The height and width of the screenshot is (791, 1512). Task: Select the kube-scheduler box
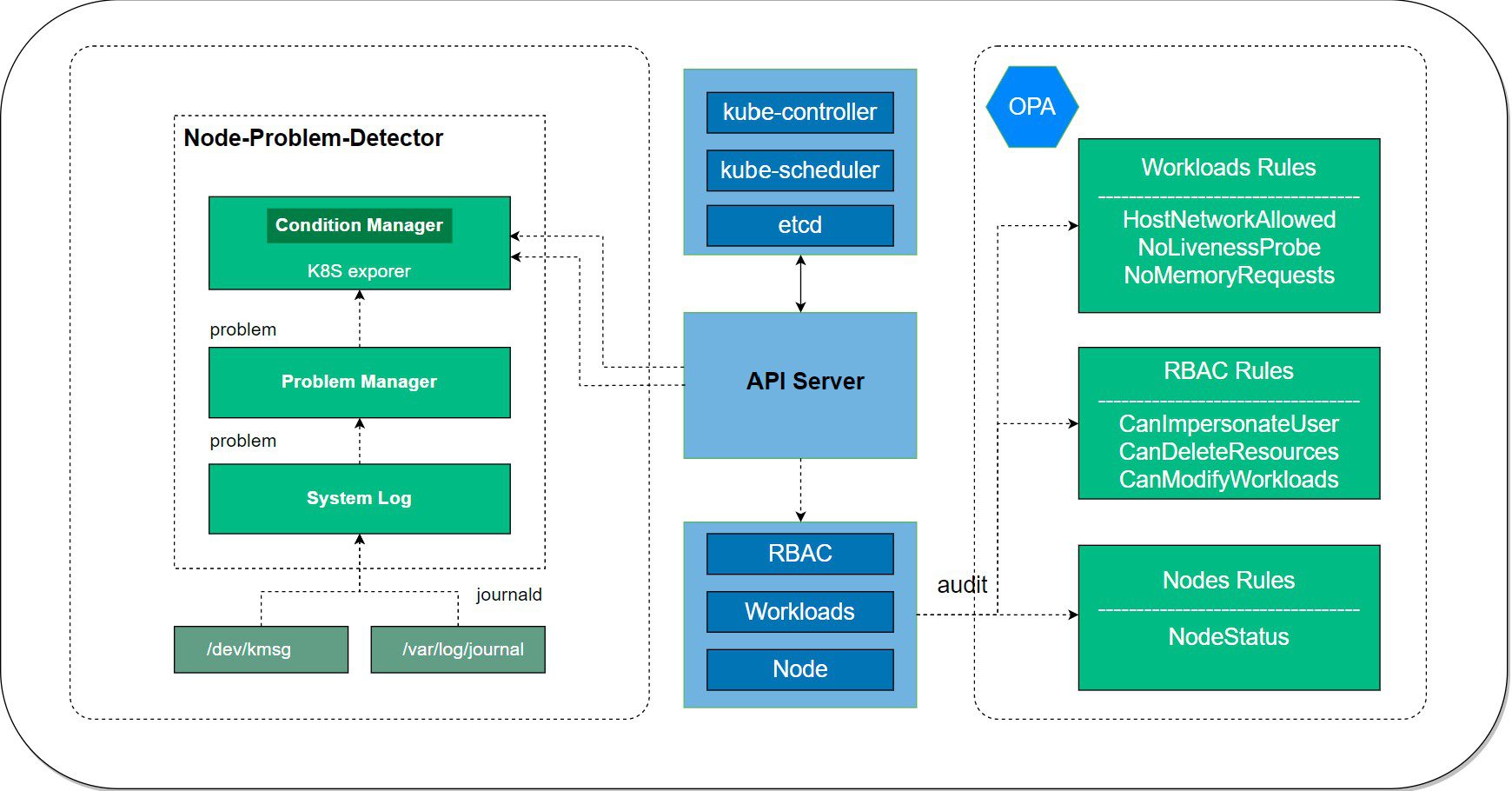[799, 170]
